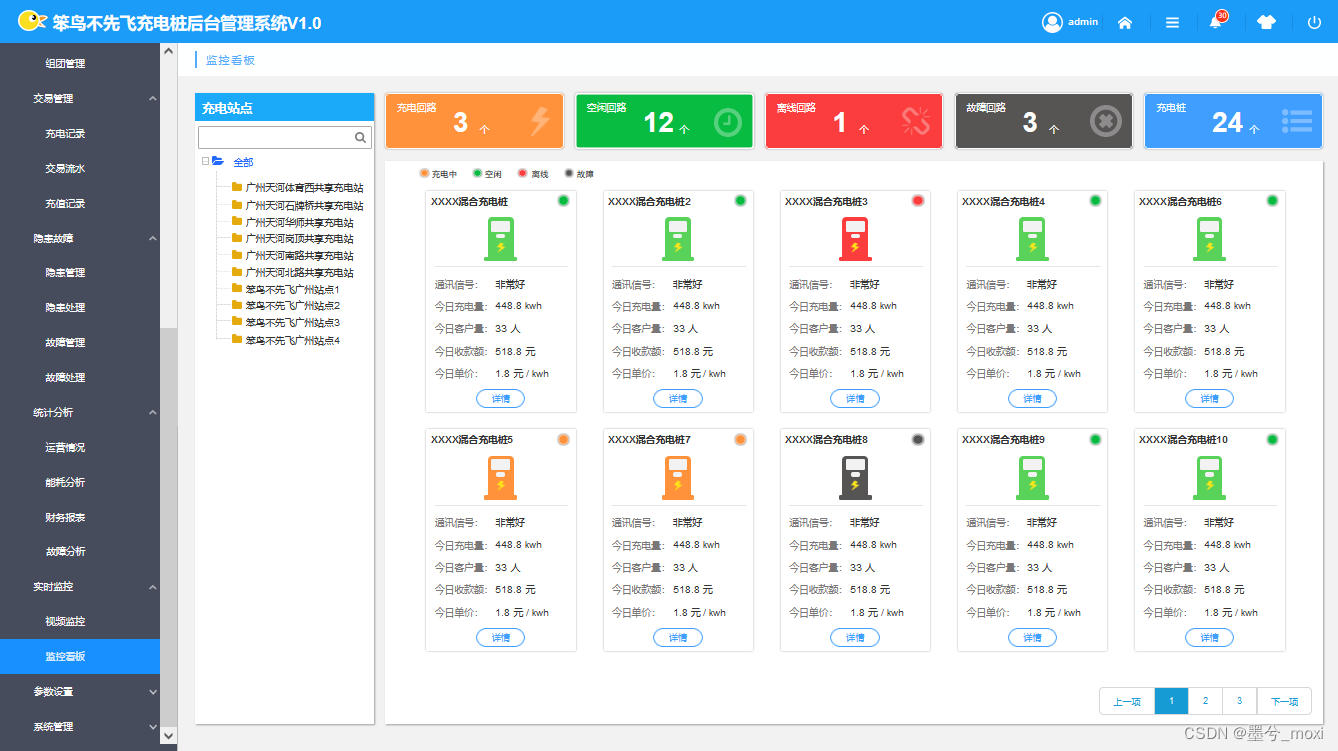Select 广州天河岗顶共享充电站 in tree

coord(299,239)
